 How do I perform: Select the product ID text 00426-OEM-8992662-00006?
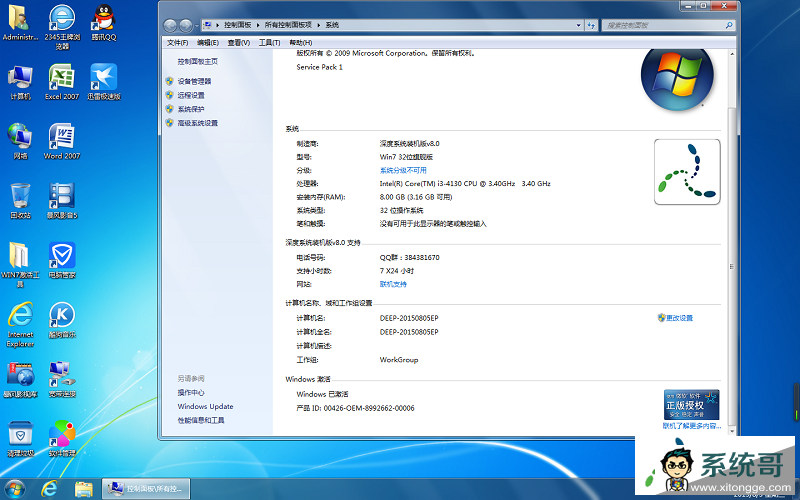[369, 408]
